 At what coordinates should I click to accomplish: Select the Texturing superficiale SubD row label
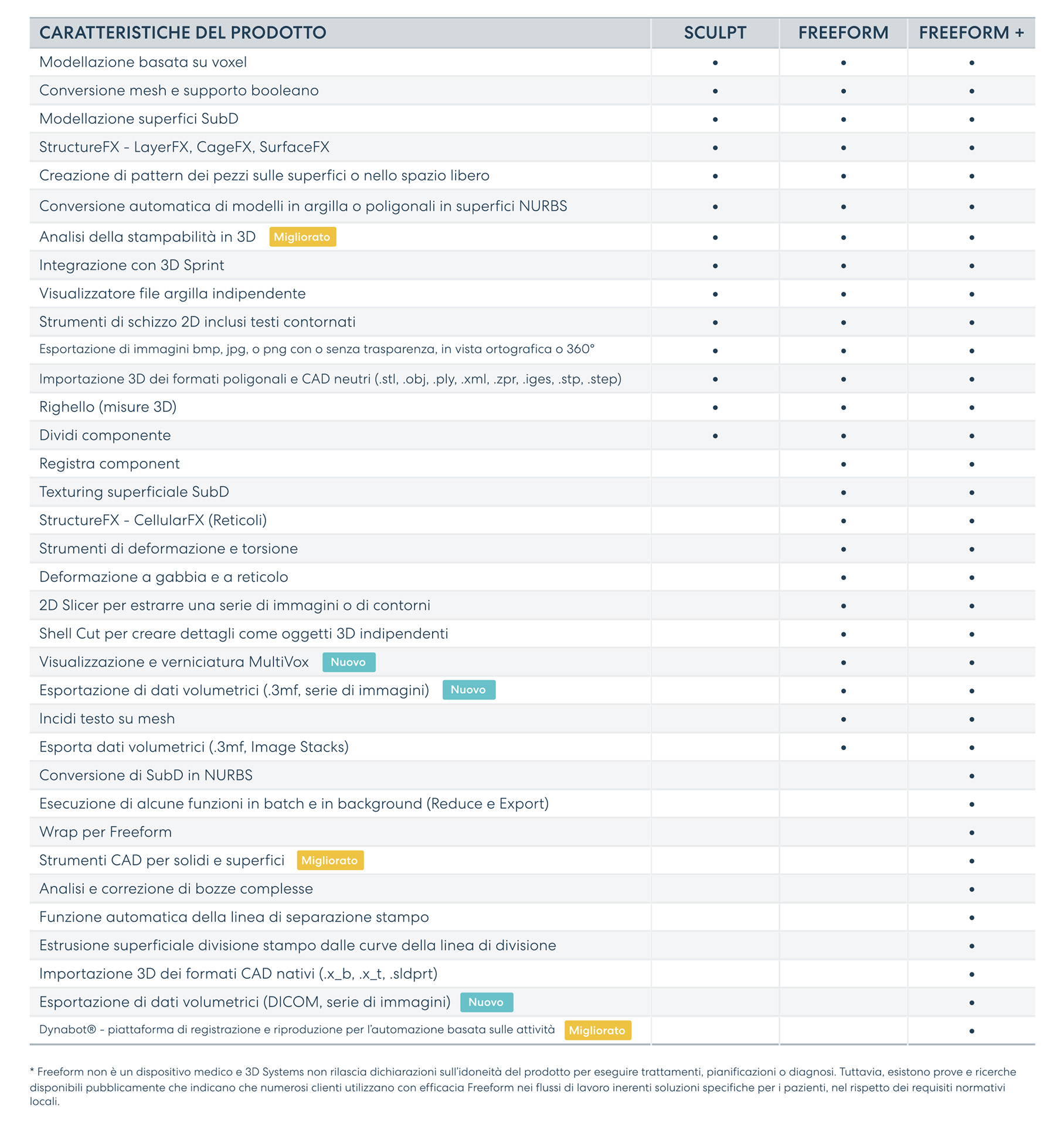(134, 492)
